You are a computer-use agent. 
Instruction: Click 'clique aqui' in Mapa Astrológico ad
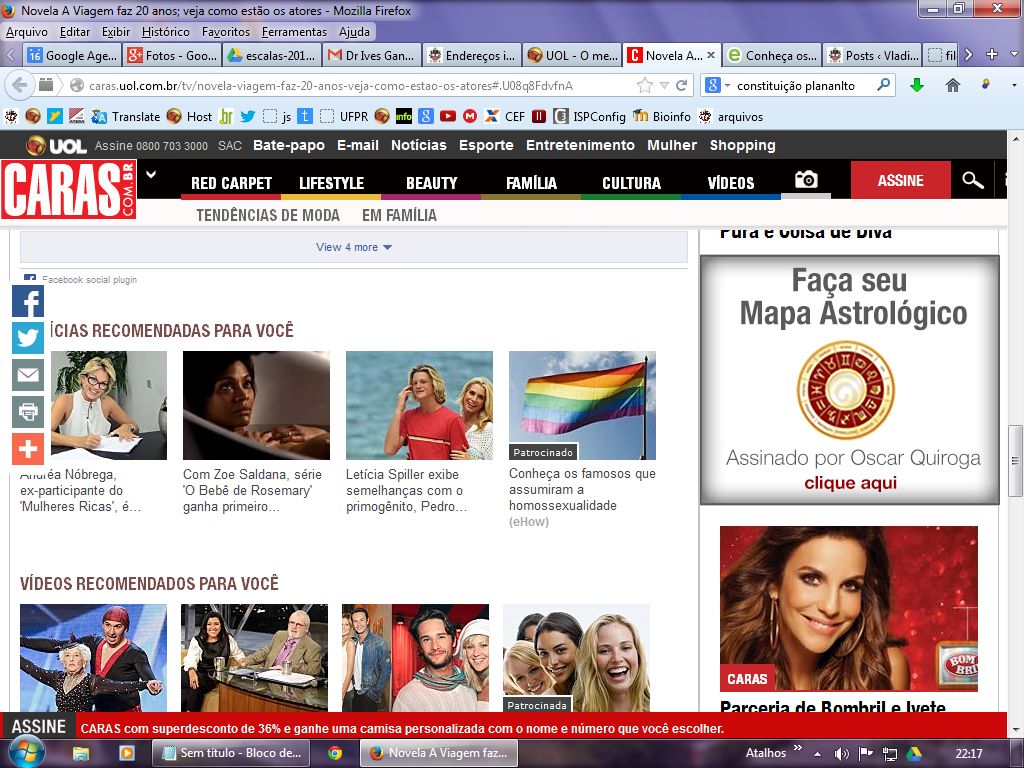coord(850,483)
